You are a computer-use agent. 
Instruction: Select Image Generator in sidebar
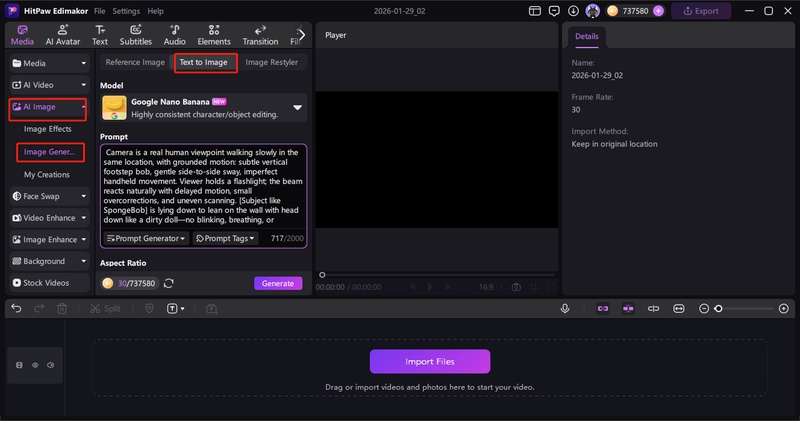tap(49, 152)
